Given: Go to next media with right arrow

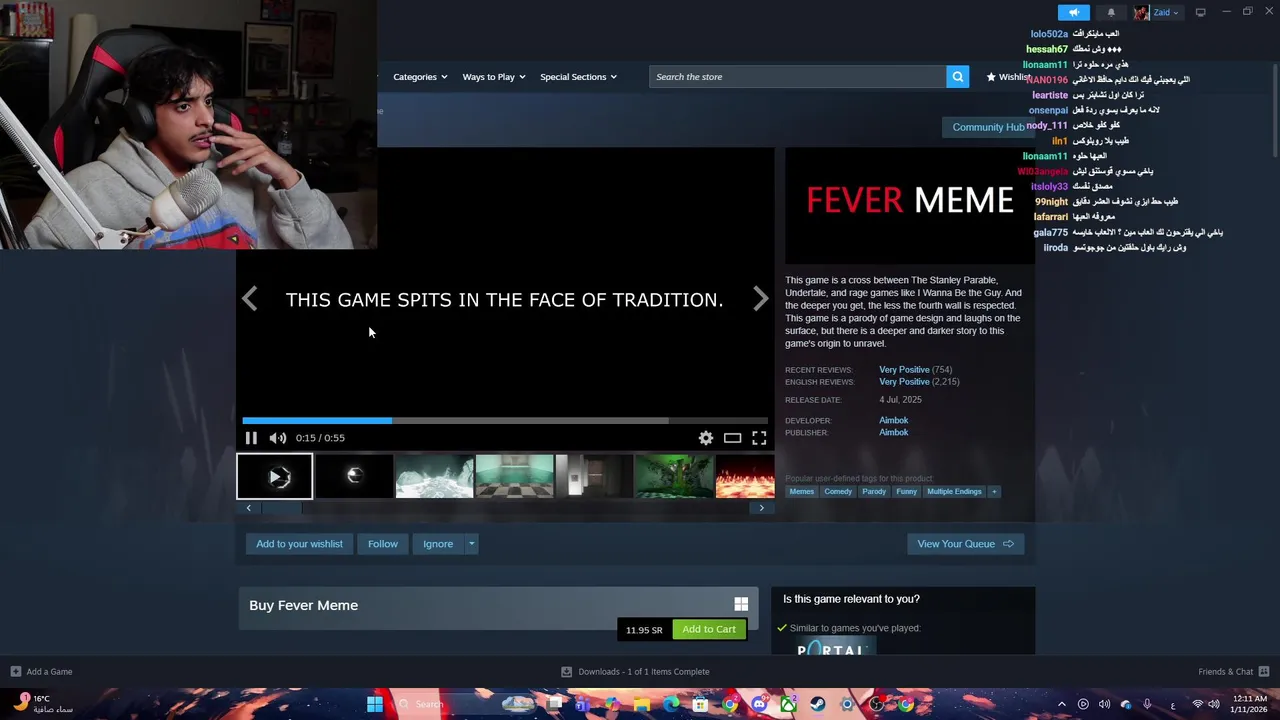Looking at the screenshot, I should pyautogui.click(x=760, y=299).
